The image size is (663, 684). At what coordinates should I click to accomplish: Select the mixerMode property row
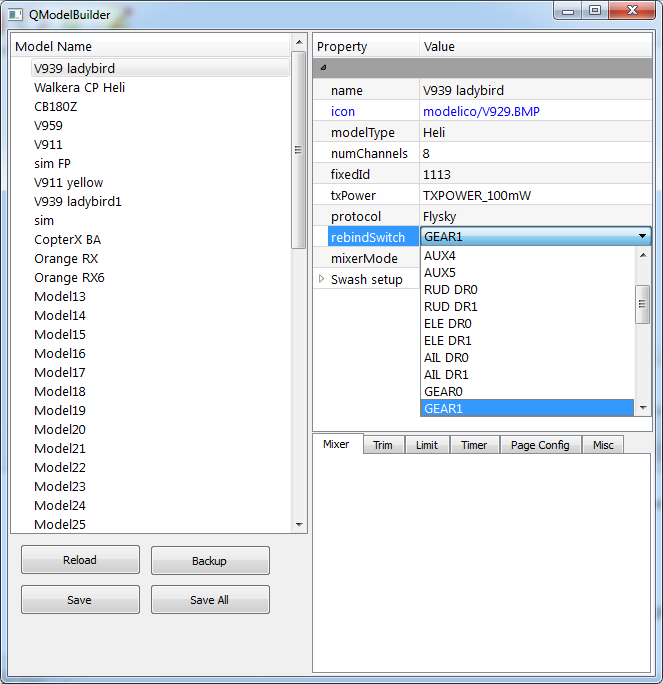coord(366,258)
